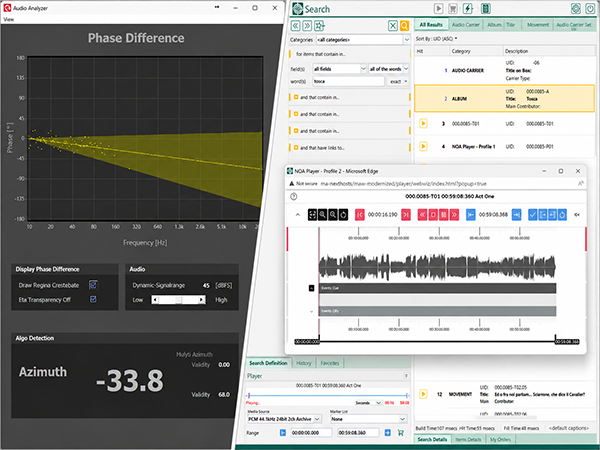Click the fit-to-view icon in NOA Player toolbar
Viewport: 600px width, 450px height.
[x=312, y=215]
